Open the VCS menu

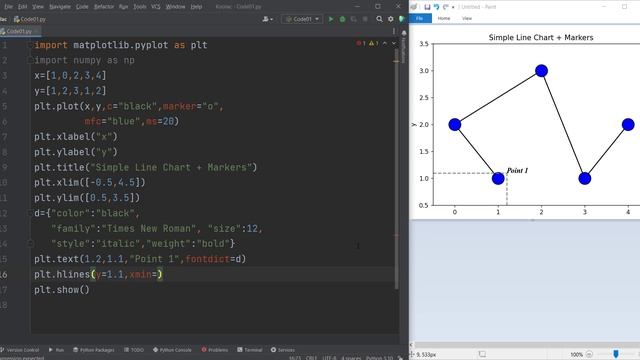point(156,7)
